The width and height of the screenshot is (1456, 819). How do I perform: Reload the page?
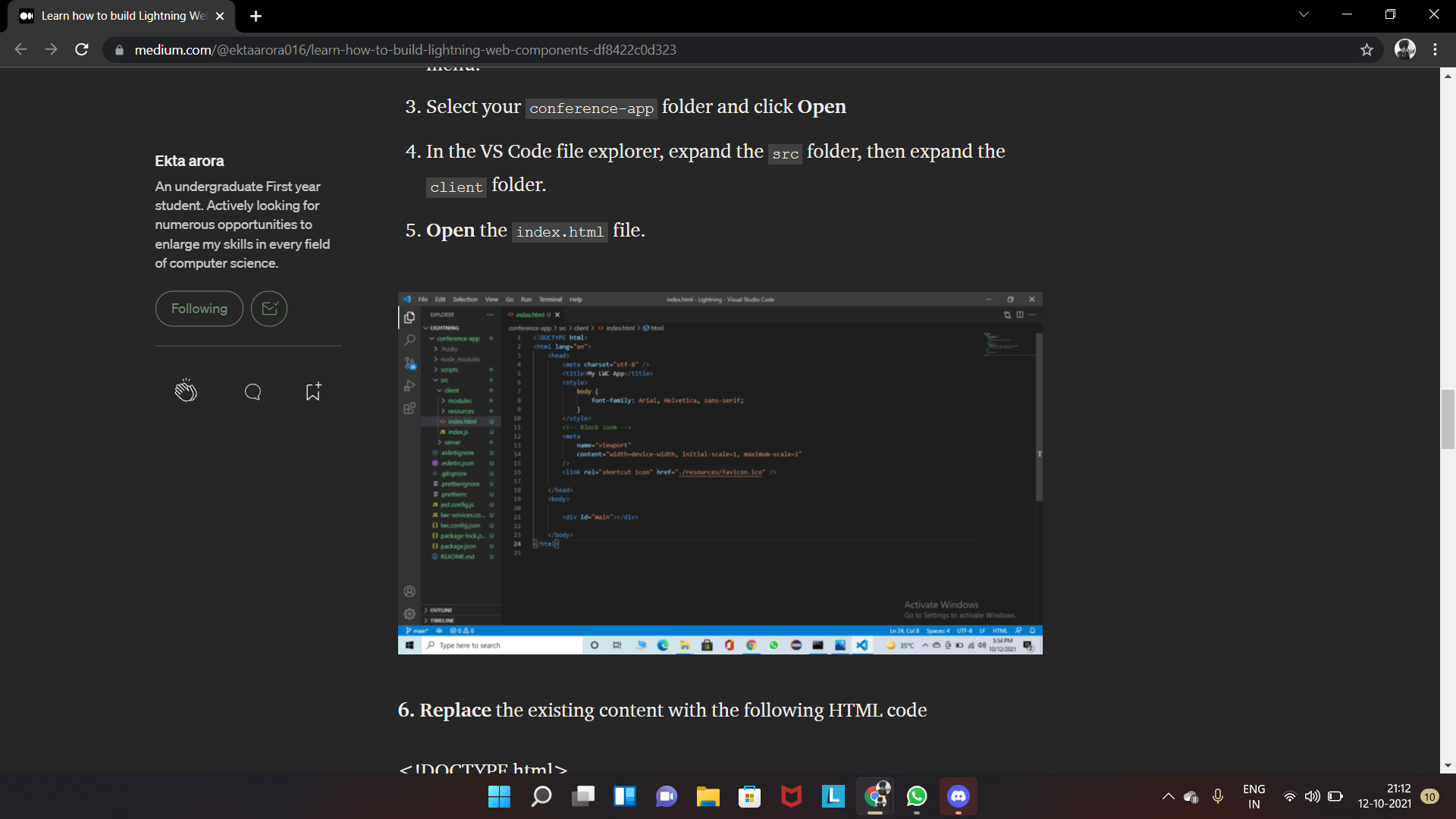click(82, 50)
